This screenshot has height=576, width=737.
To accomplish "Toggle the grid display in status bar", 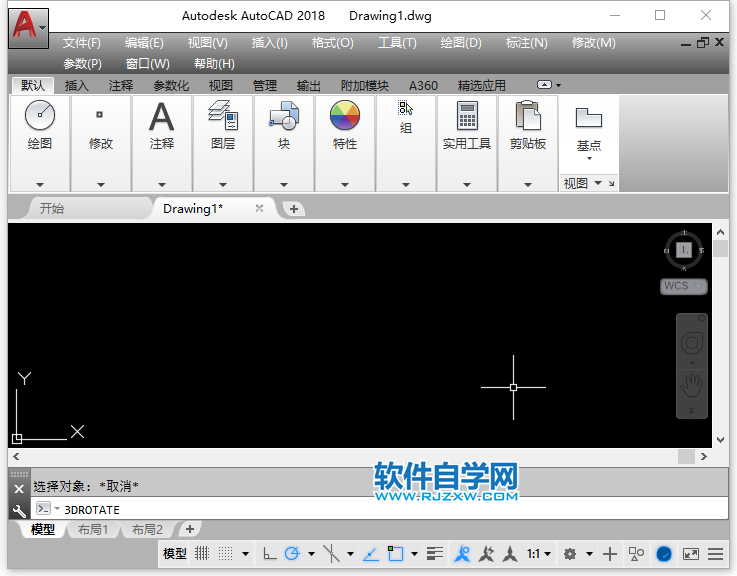I will pos(202,553).
